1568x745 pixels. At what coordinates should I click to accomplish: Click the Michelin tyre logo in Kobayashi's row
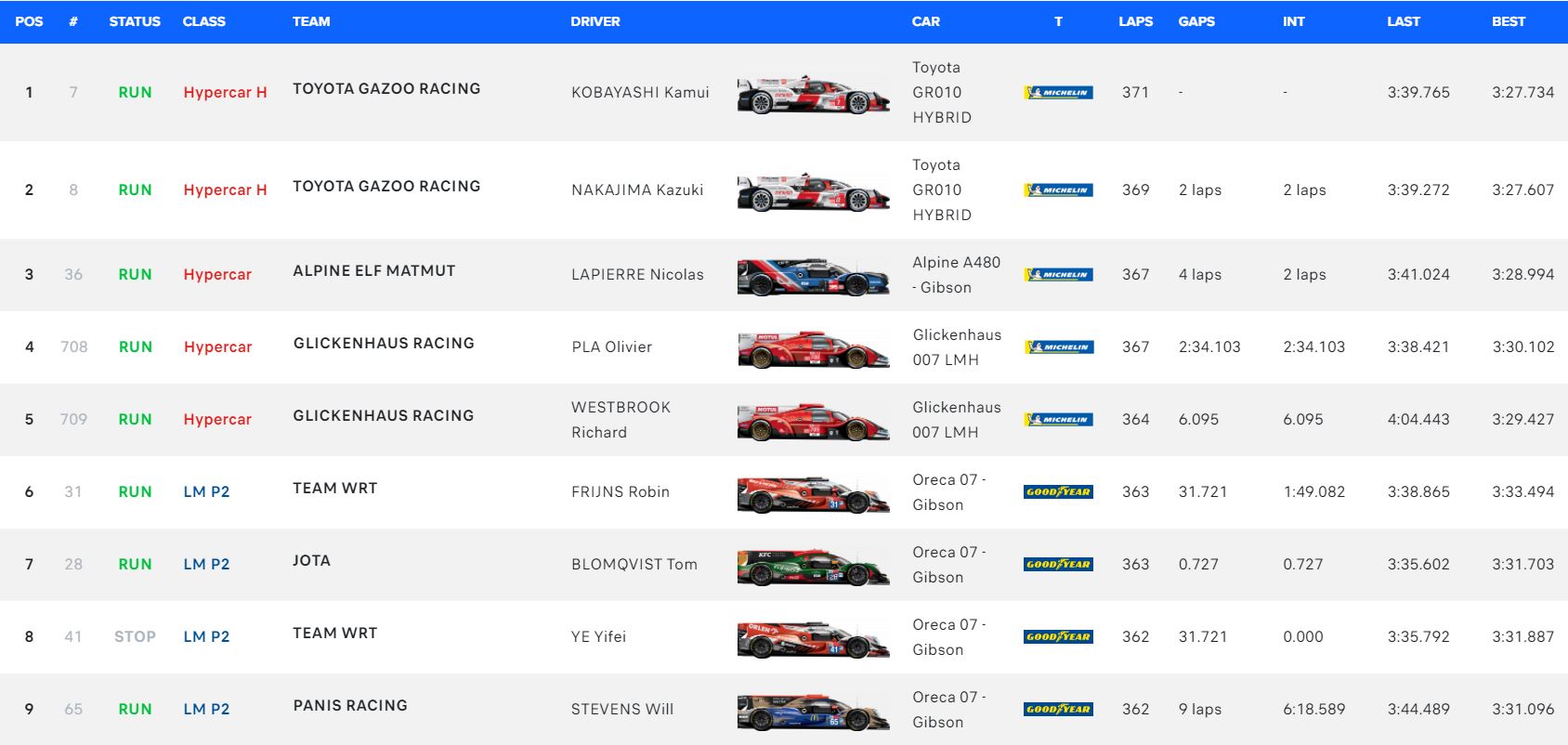click(x=1058, y=93)
